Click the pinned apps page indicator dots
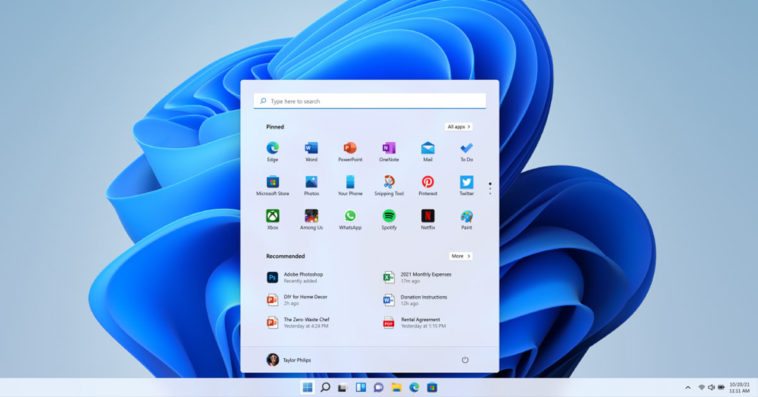 coord(490,189)
